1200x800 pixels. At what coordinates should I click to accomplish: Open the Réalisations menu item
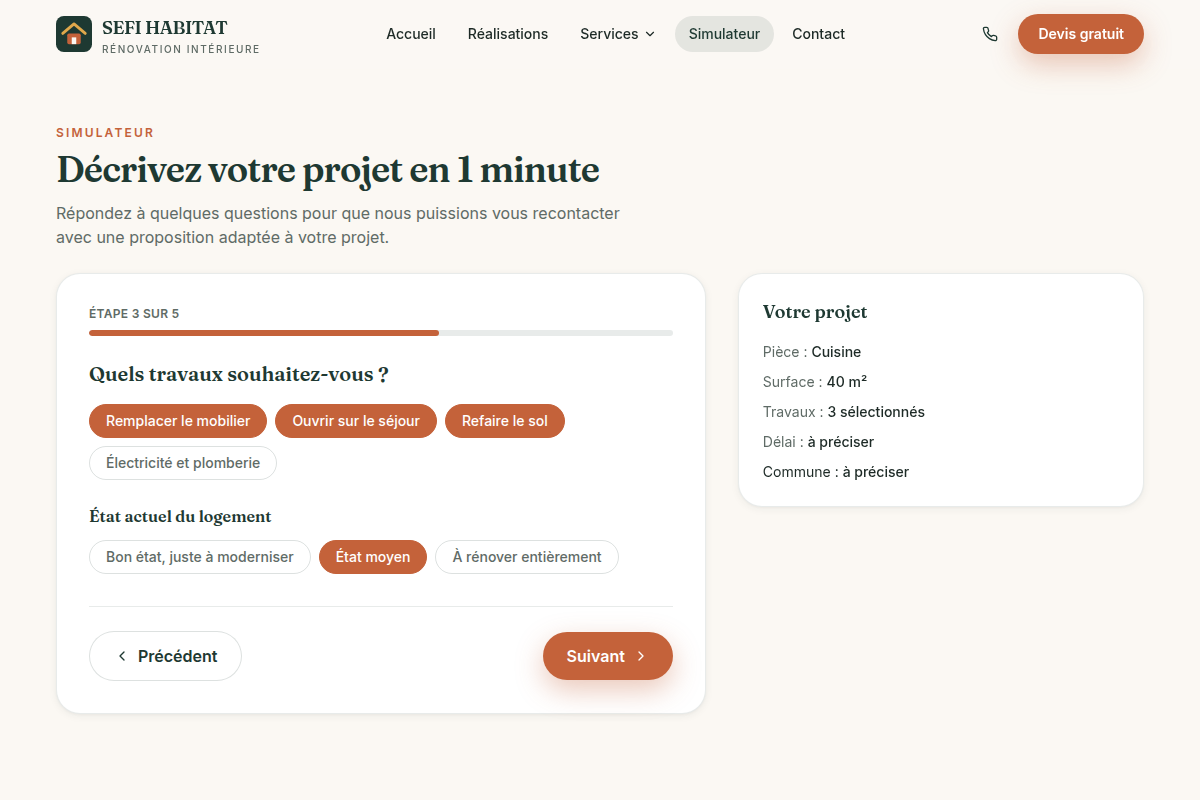[508, 34]
